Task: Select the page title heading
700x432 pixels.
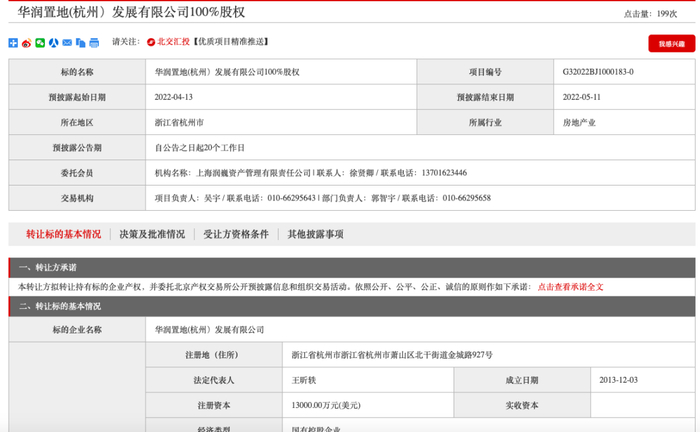Action: coord(131,12)
